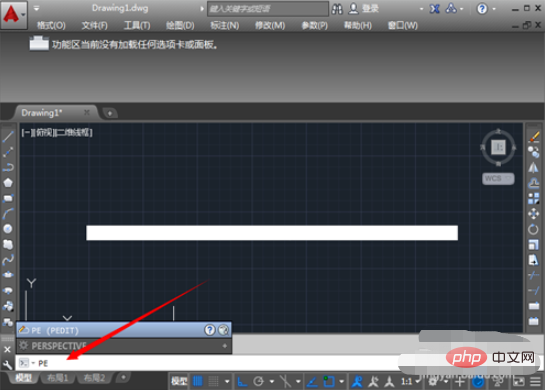Open the 格式(O) menu
The height and width of the screenshot is (390, 545).
tap(51, 25)
